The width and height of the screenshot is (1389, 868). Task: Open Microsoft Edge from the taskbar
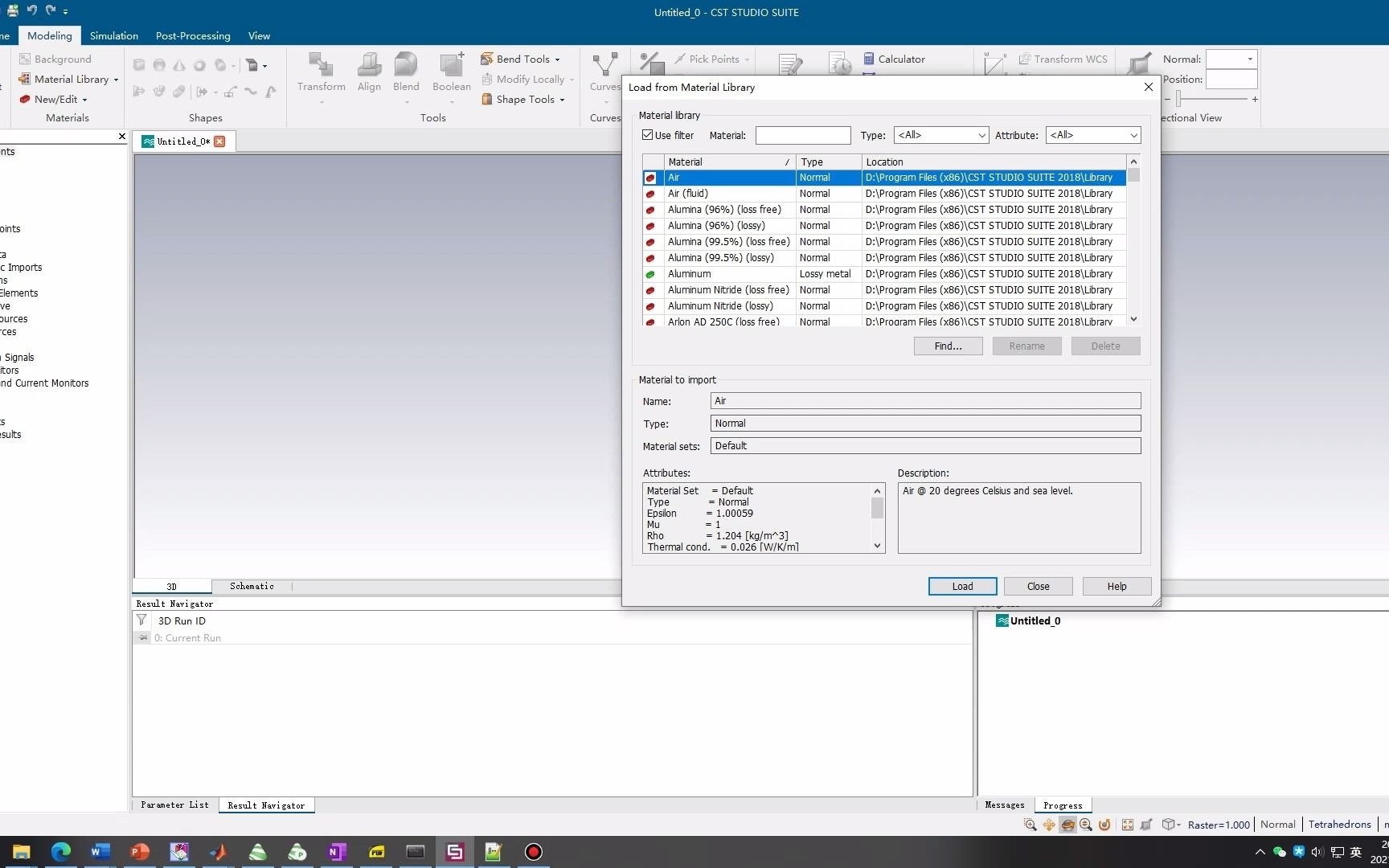pos(61,851)
